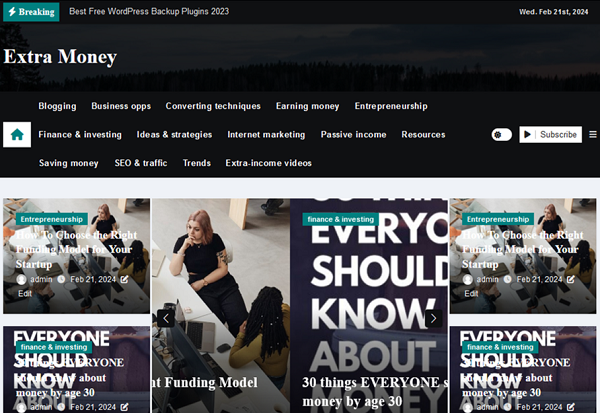This screenshot has width=600, height=413.
Task: Go to the next slide arrow
Action: pyautogui.click(x=434, y=318)
